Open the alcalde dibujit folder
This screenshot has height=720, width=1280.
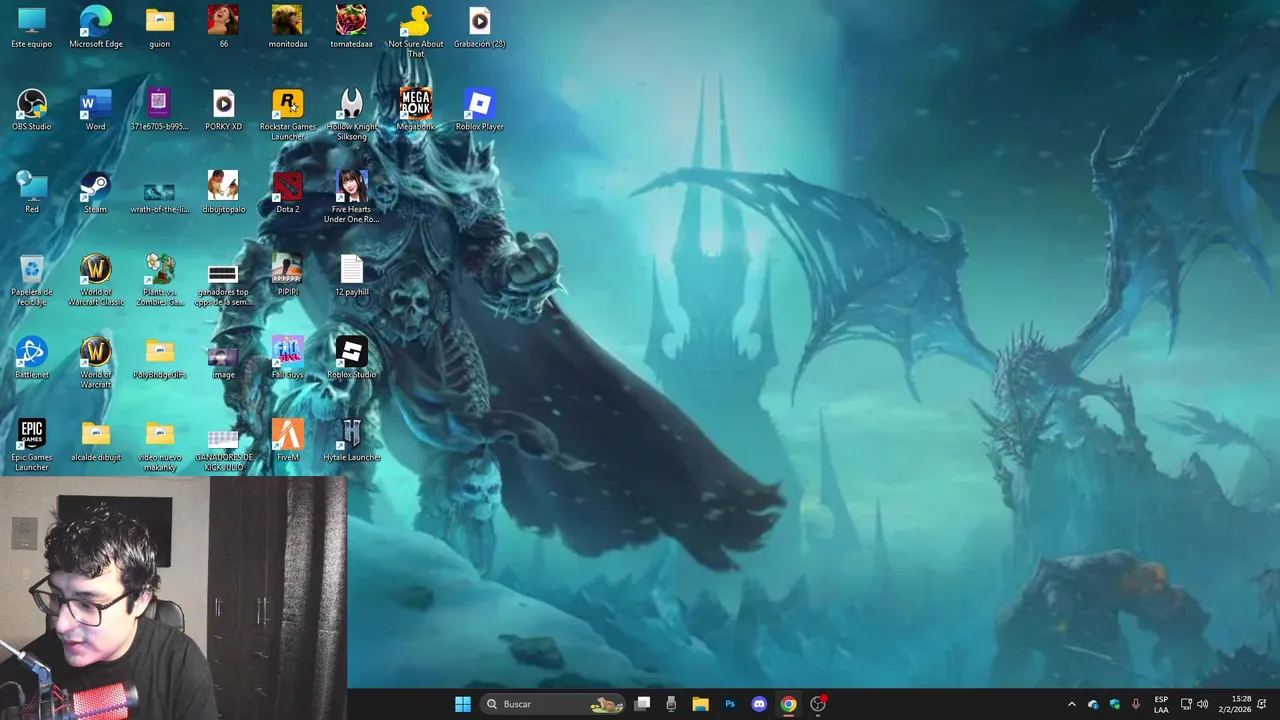(x=96, y=442)
